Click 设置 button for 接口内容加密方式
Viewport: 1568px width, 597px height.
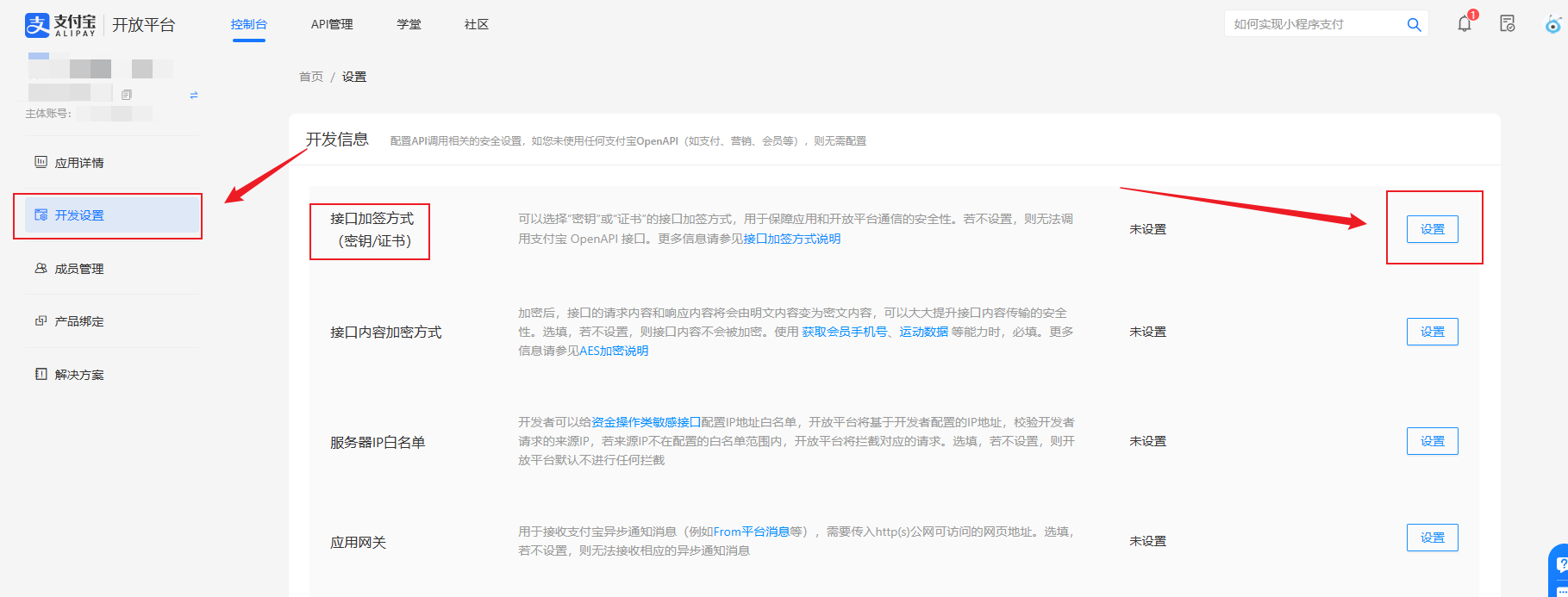(1432, 332)
